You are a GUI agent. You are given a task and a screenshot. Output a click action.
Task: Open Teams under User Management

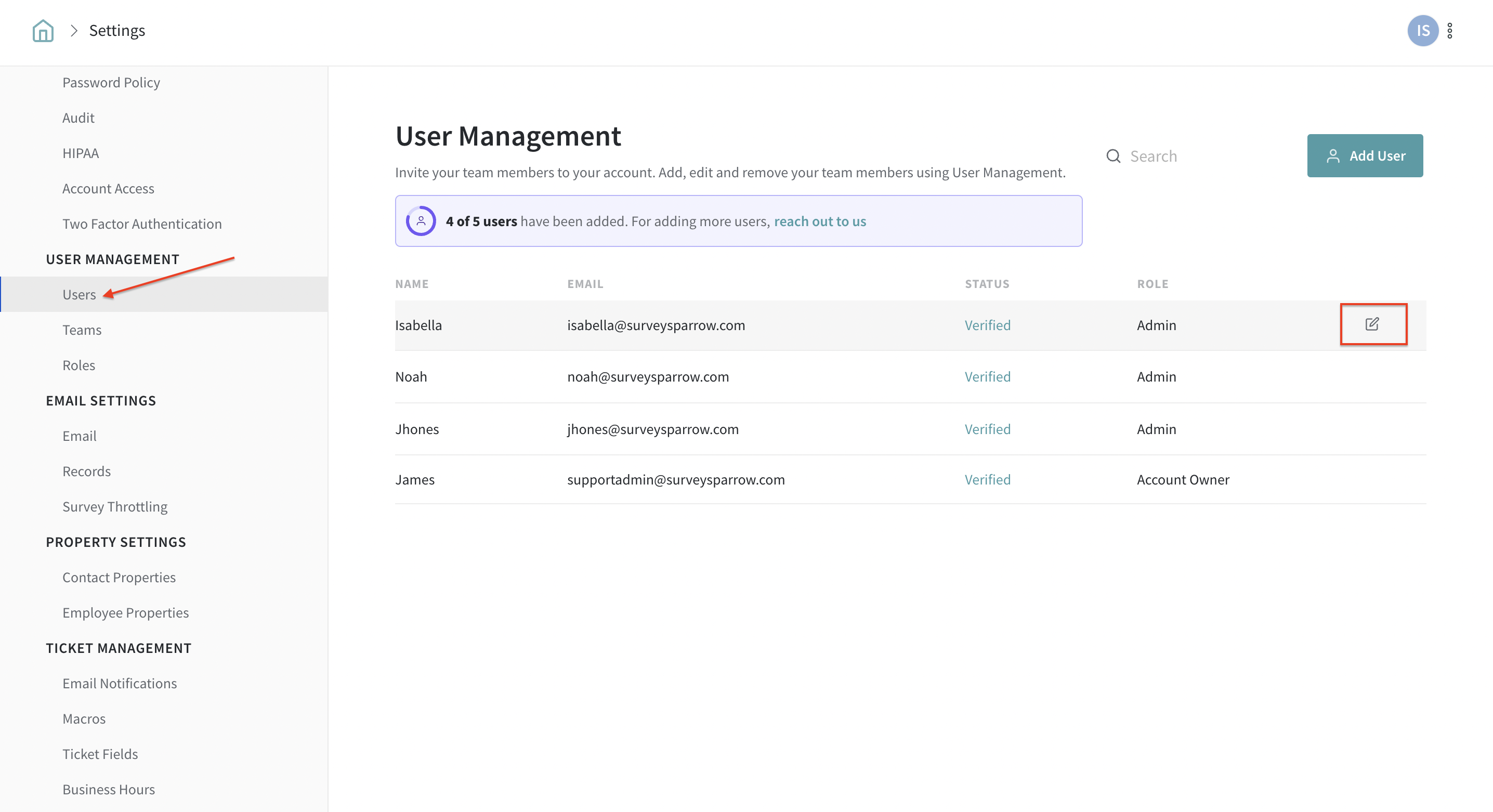coord(82,330)
